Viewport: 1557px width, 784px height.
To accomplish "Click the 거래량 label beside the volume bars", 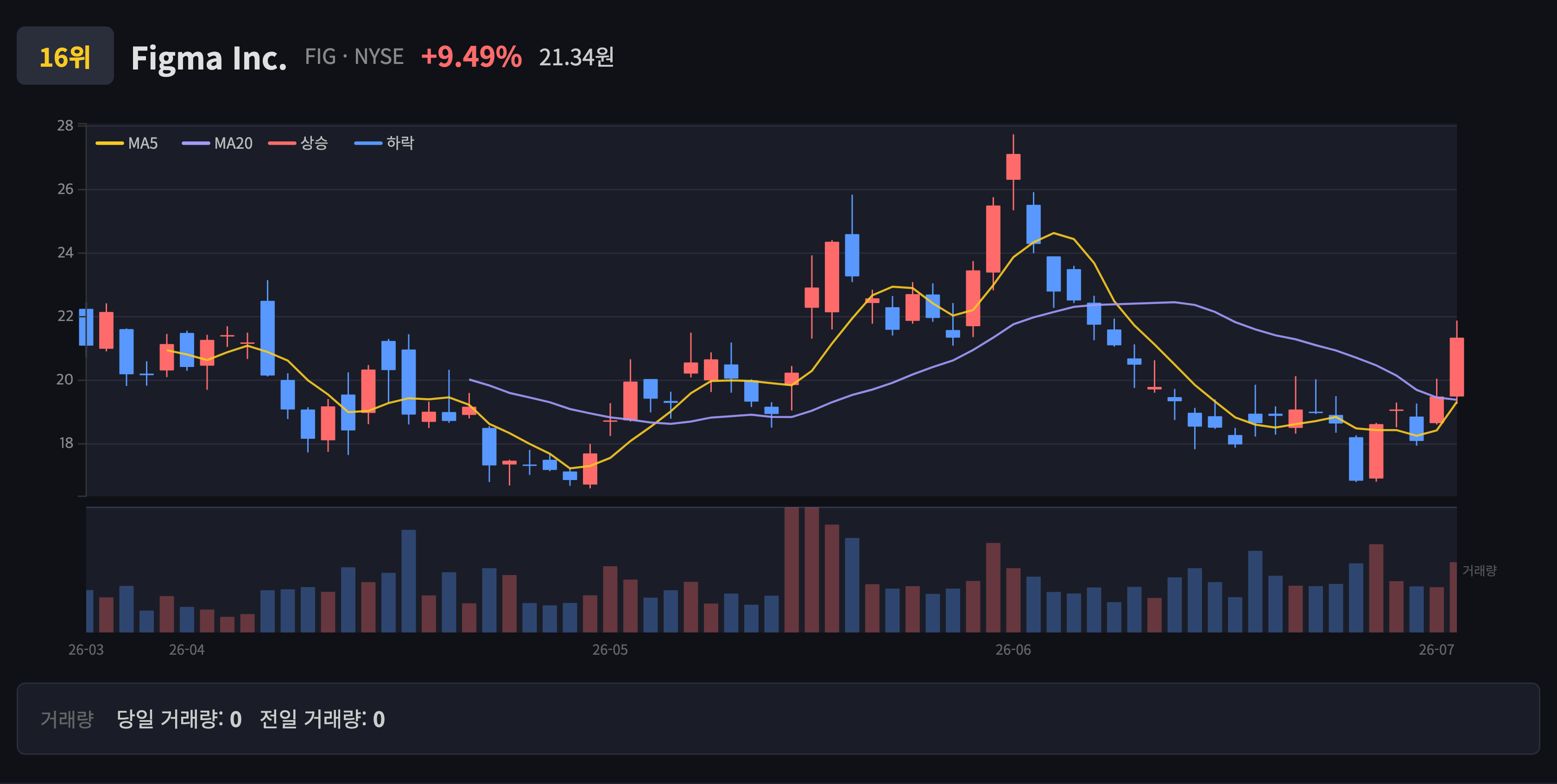I will 1479,570.
